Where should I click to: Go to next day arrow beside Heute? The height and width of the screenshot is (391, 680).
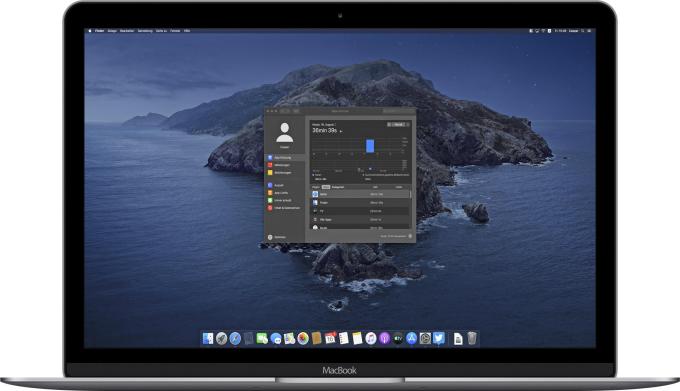(x=408, y=124)
